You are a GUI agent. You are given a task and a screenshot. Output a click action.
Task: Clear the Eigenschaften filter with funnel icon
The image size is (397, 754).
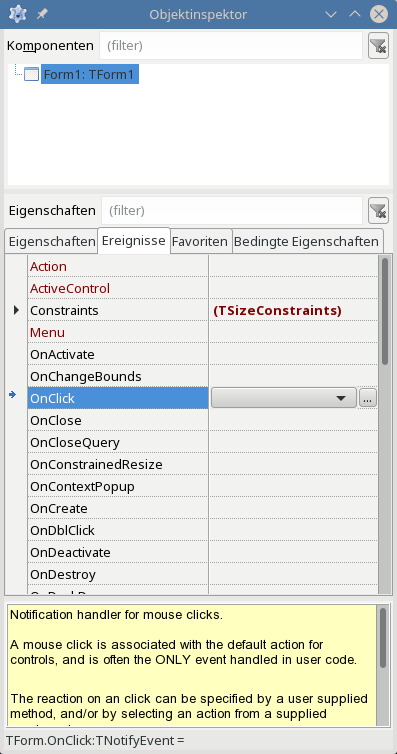coord(378,211)
